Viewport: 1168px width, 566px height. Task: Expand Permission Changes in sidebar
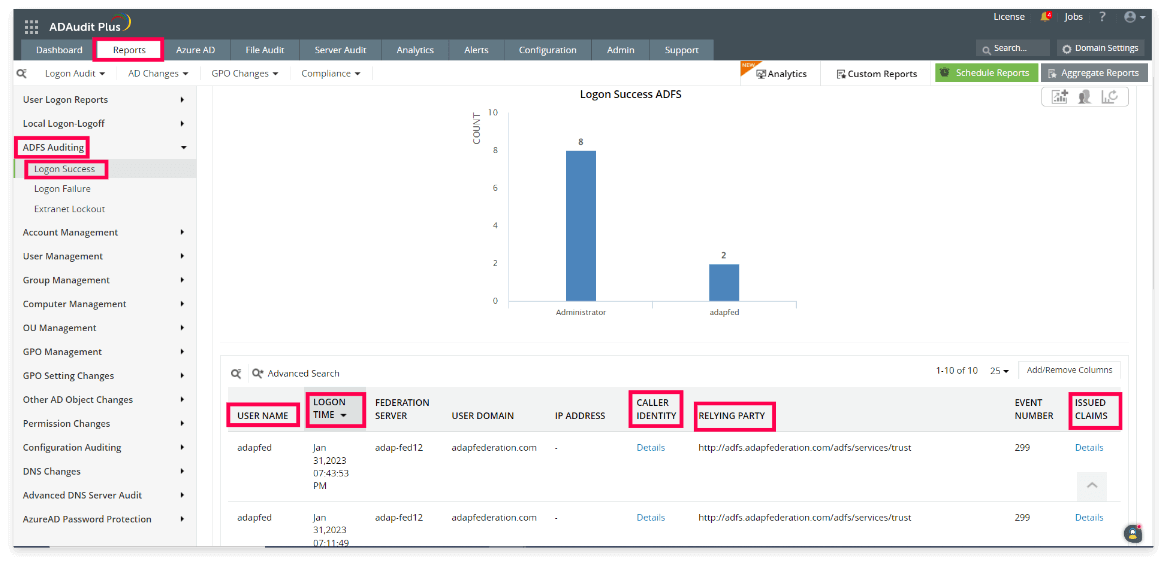pos(104,424)
